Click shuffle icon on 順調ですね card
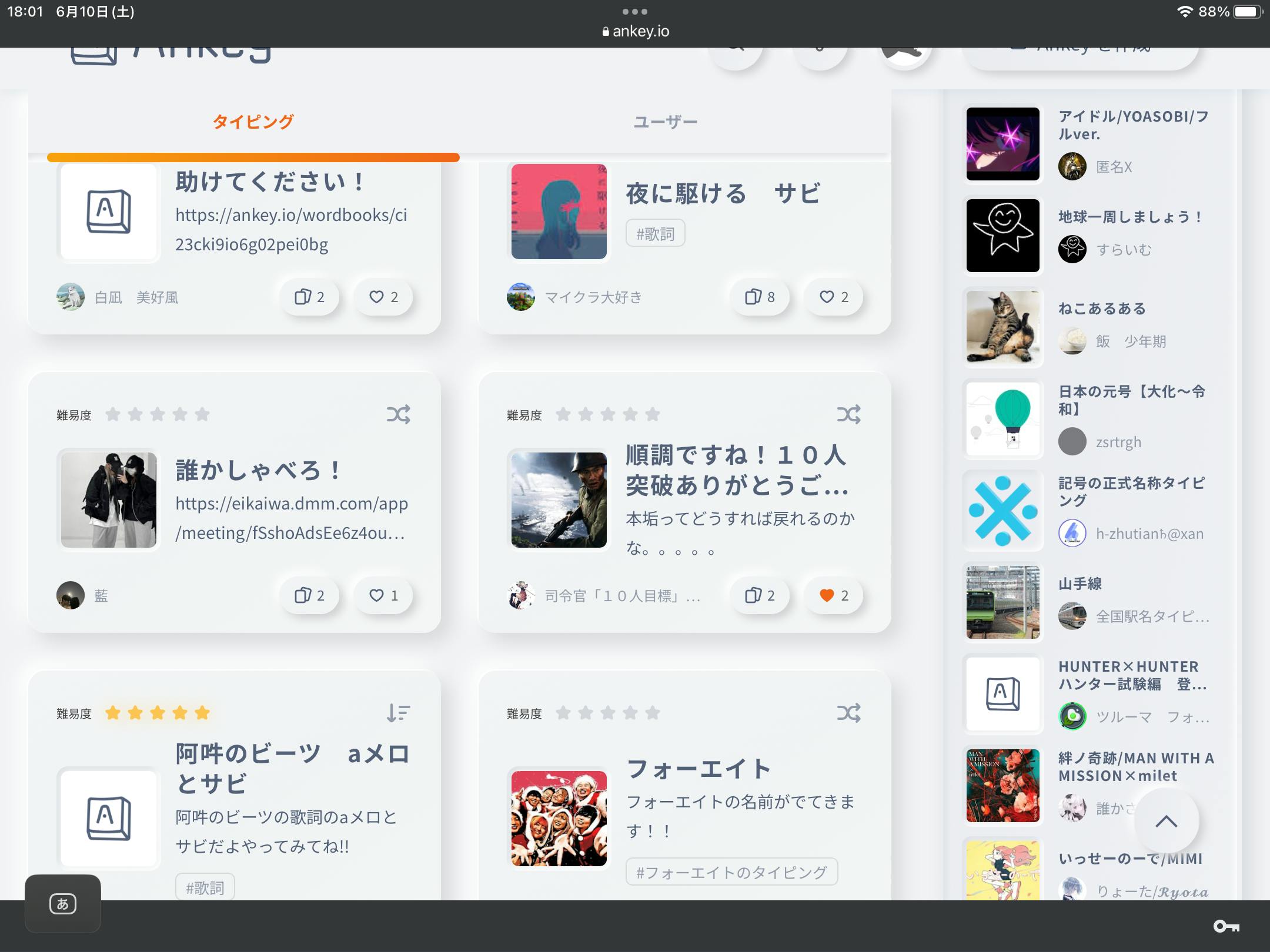 (848, 414)
